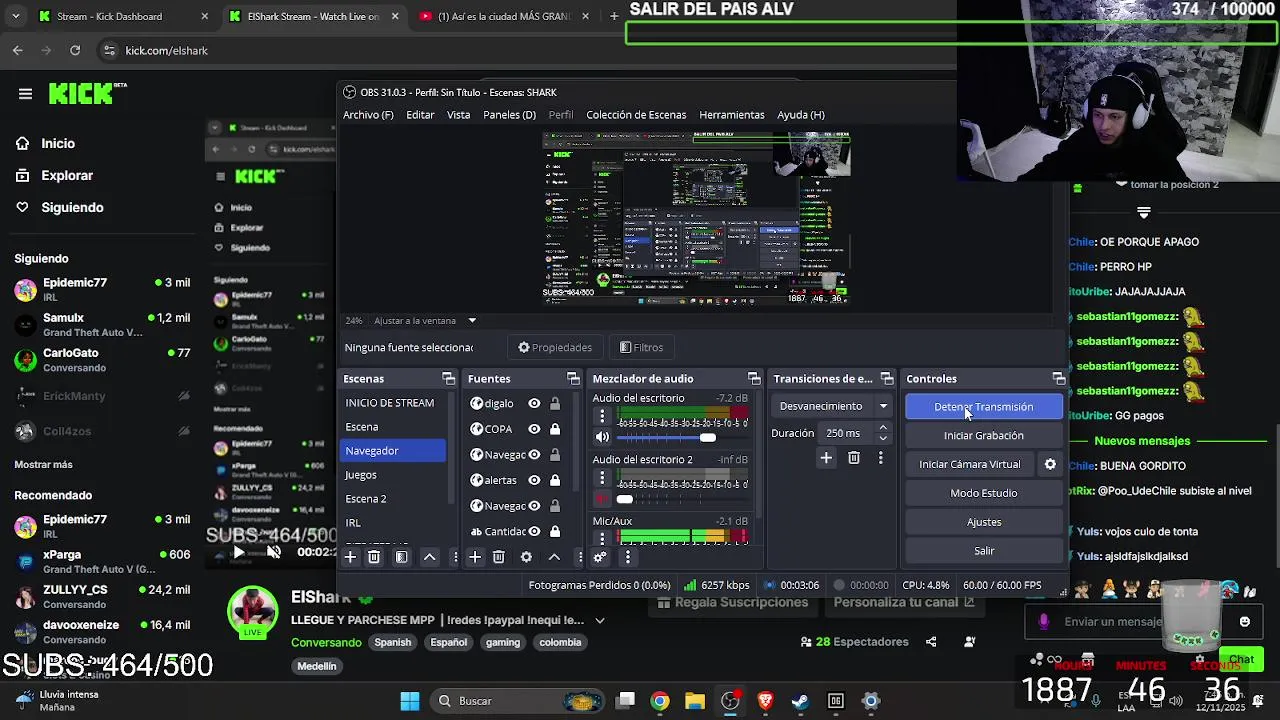Viewport: 1280px width, 720px height.
Task: Click Iniciar Grabación button
Action: click(984, 436)
